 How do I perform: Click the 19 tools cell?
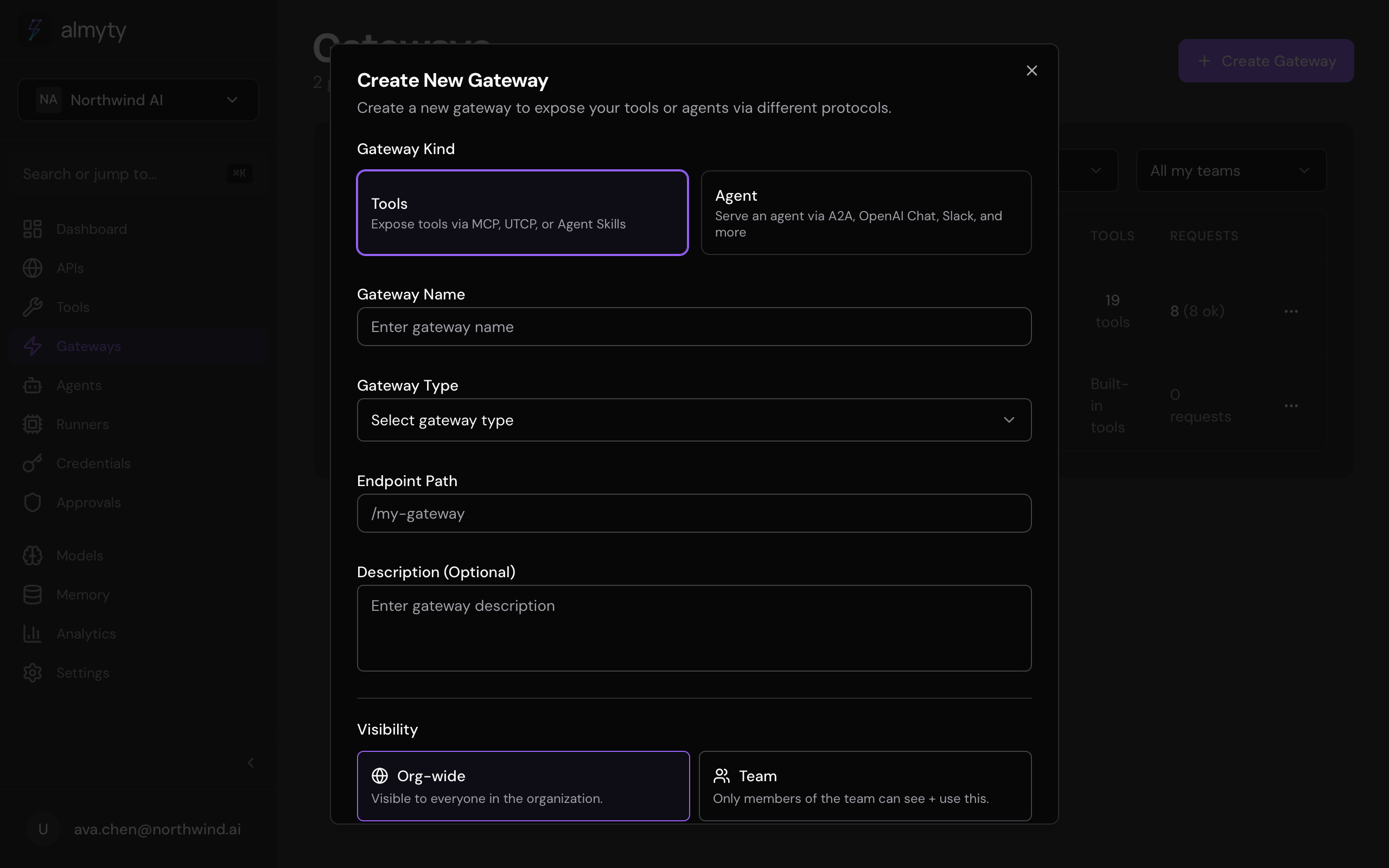point(1112,311)
